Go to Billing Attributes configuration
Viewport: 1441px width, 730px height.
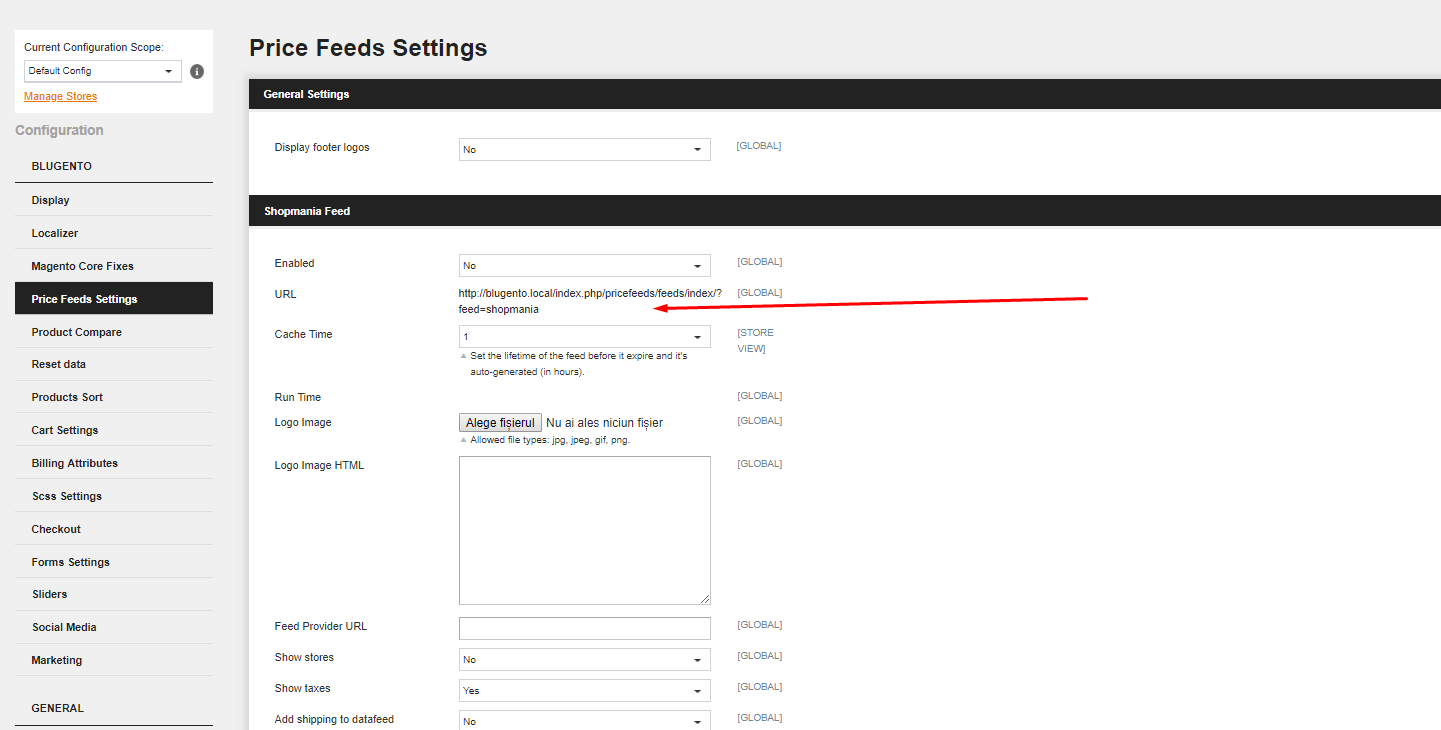click(x=114, y=463)
